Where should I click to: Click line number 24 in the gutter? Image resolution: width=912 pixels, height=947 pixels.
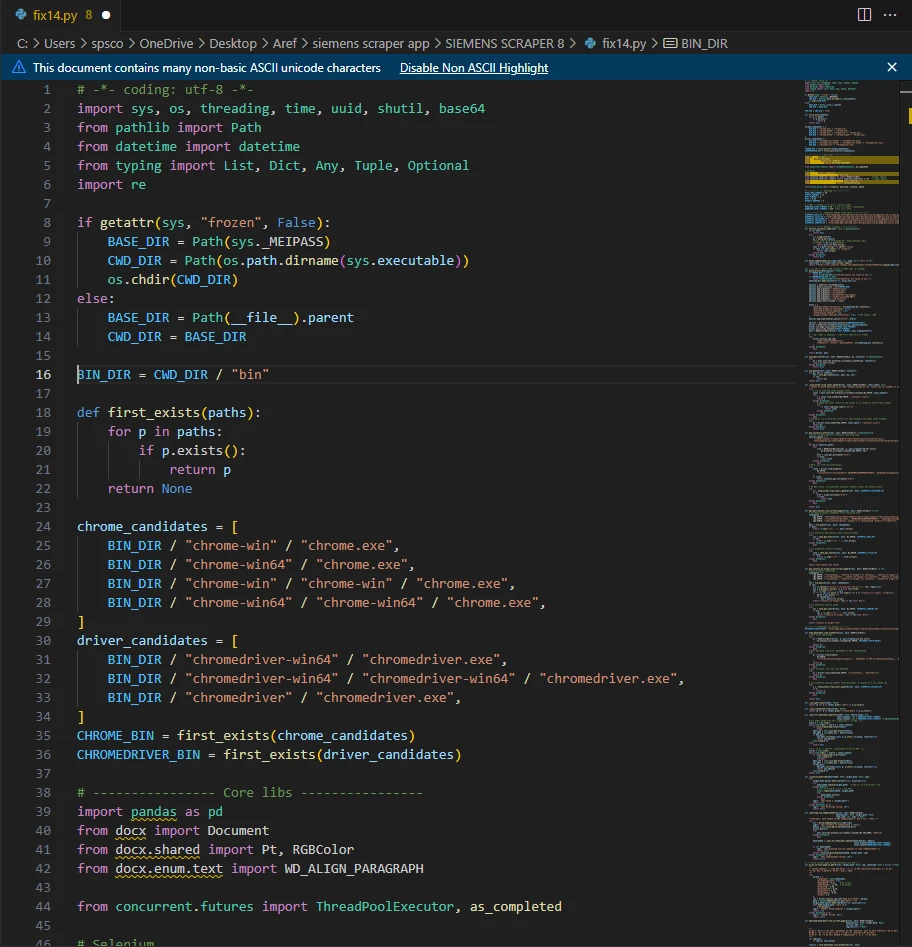click(43, 527)
